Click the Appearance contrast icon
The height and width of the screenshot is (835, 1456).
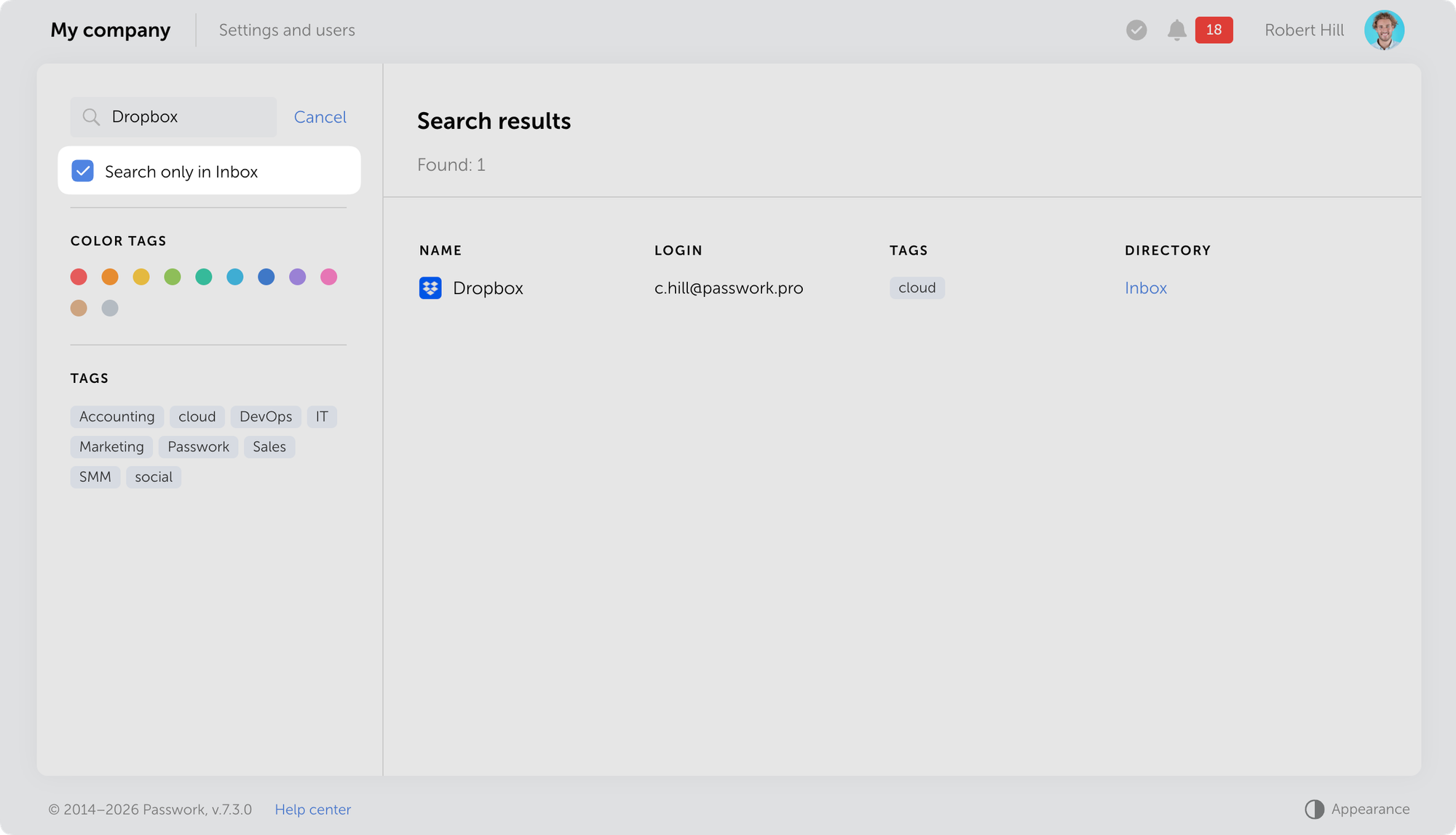(x=1314, y=809)
